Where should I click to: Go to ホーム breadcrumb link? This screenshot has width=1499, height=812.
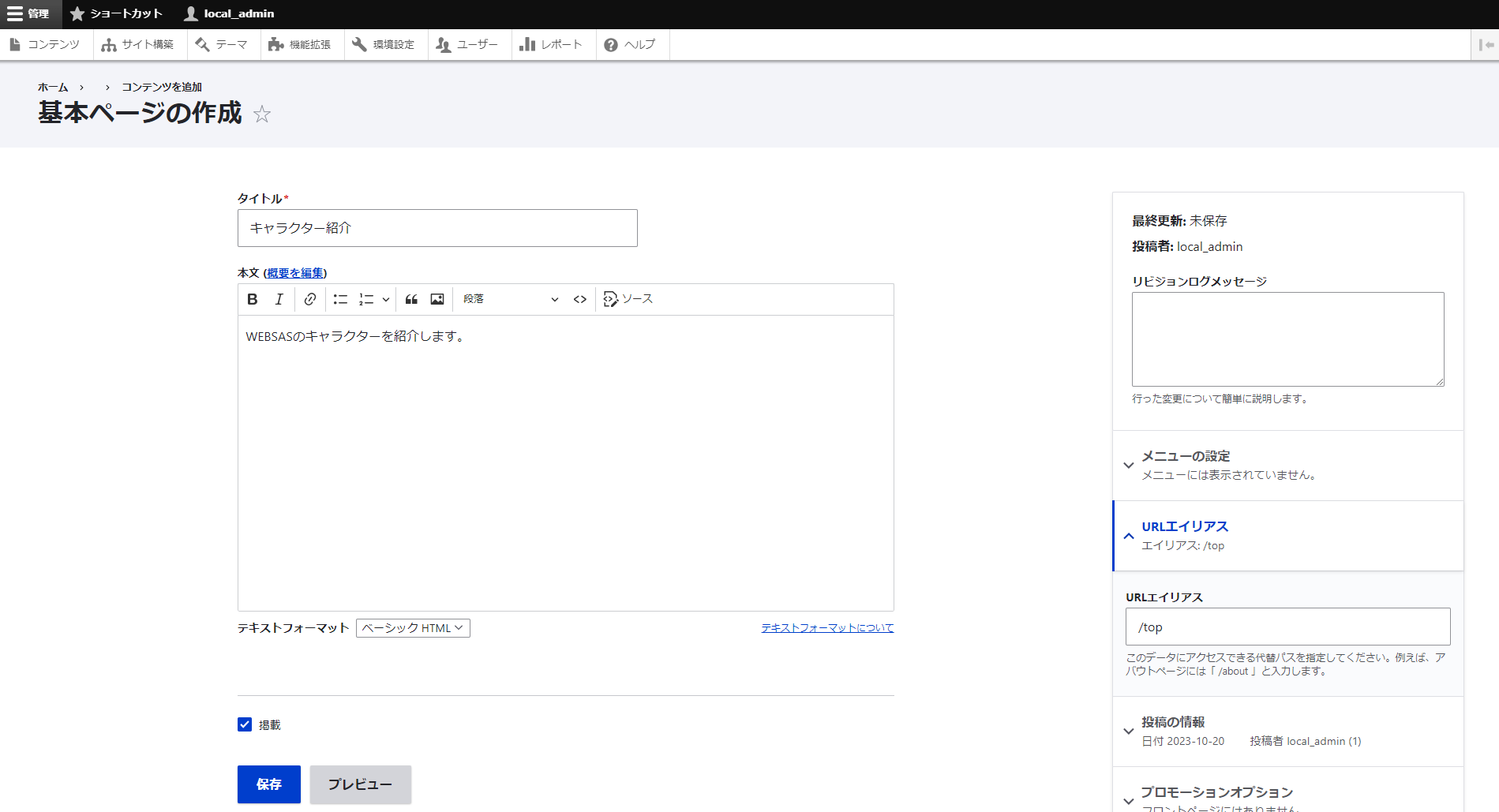pyautogui.click(x=53, y=87)
